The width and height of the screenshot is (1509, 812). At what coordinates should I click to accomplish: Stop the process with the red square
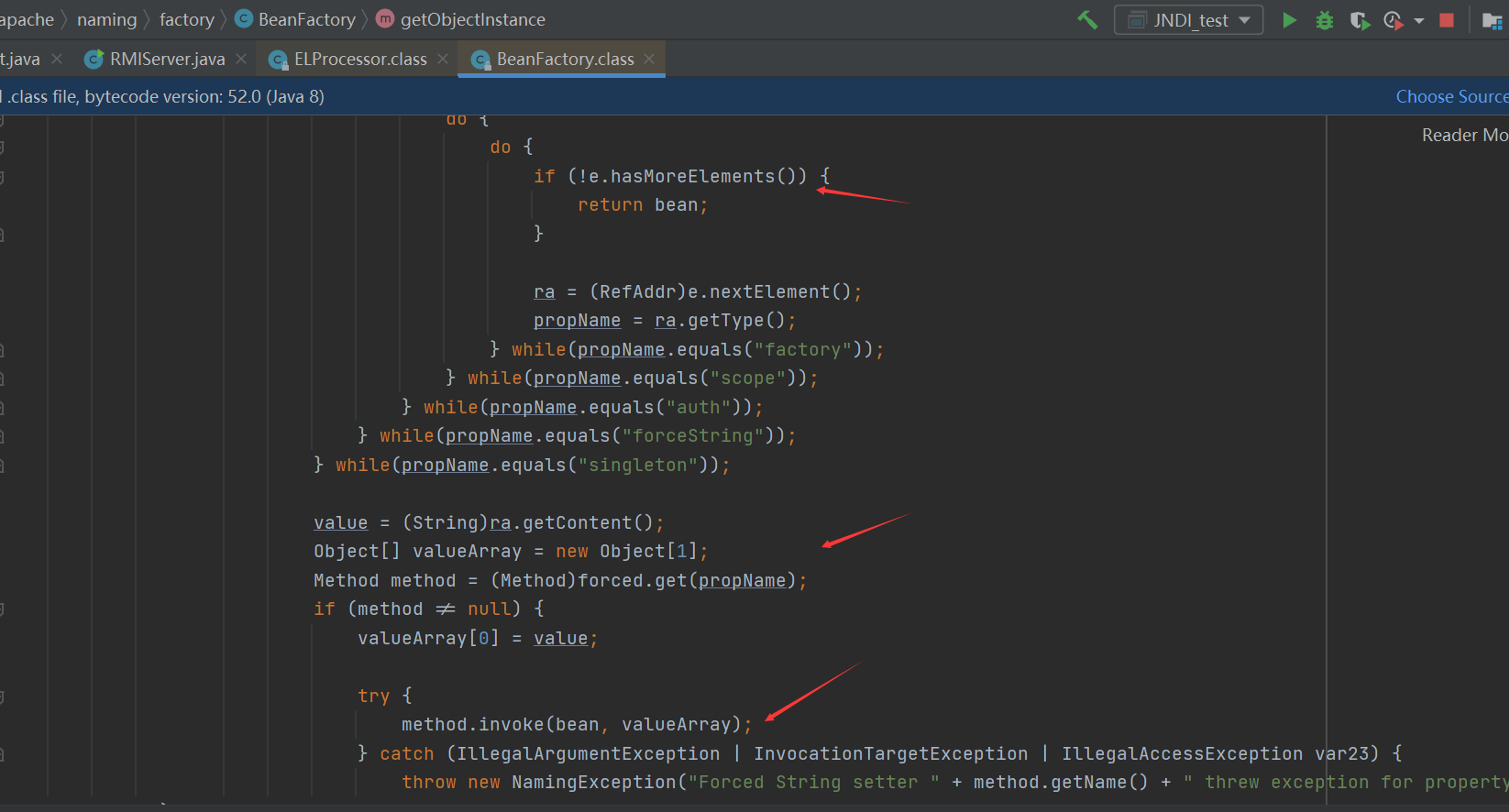1447,20
